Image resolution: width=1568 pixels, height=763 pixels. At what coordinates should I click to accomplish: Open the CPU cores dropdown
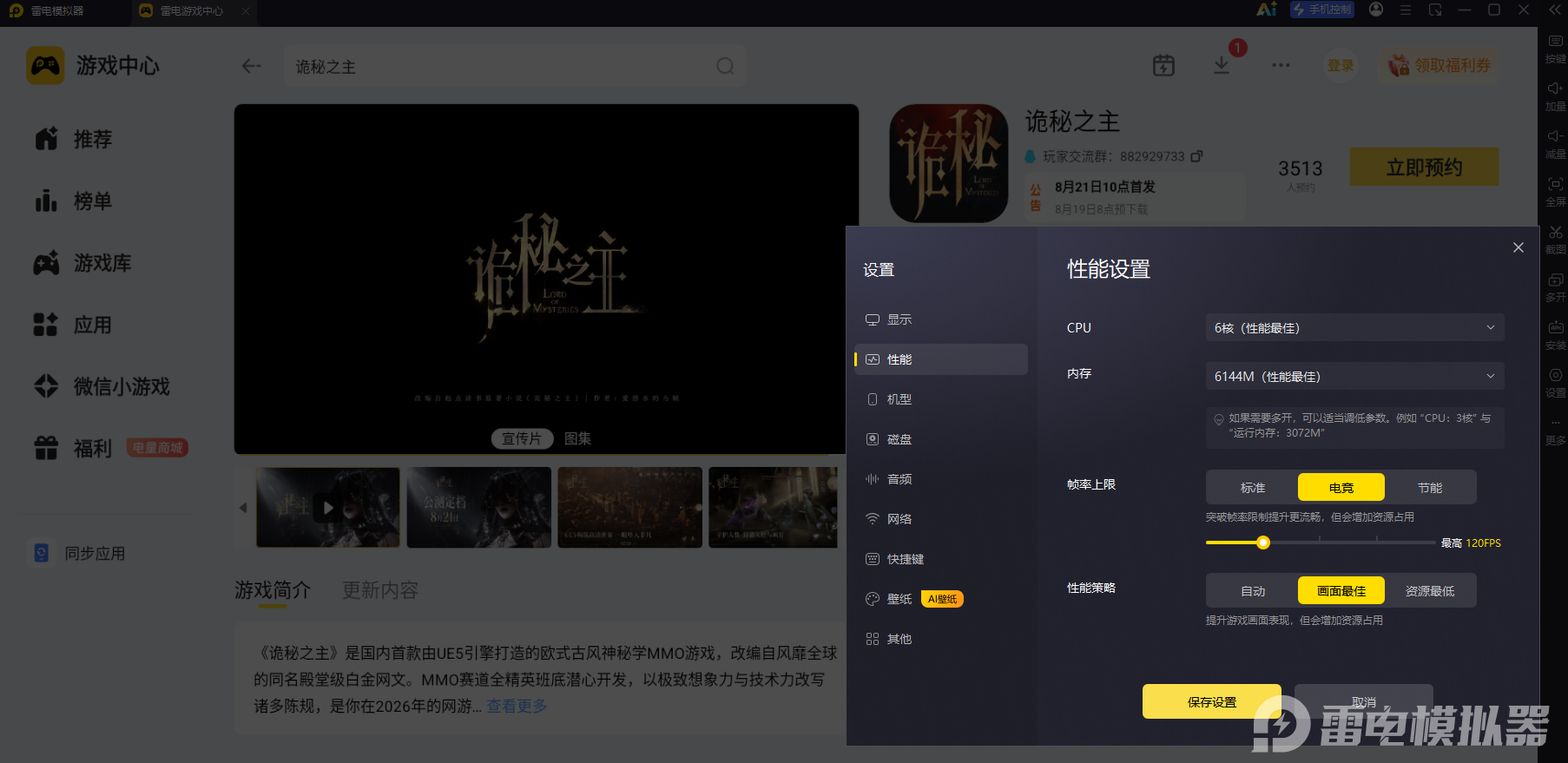point(1354,327)
